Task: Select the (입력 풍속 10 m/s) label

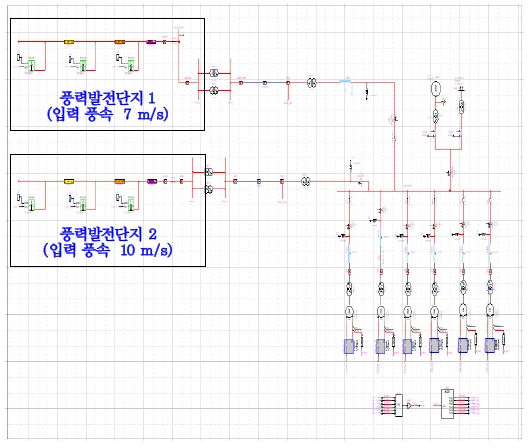Action: 108,250
